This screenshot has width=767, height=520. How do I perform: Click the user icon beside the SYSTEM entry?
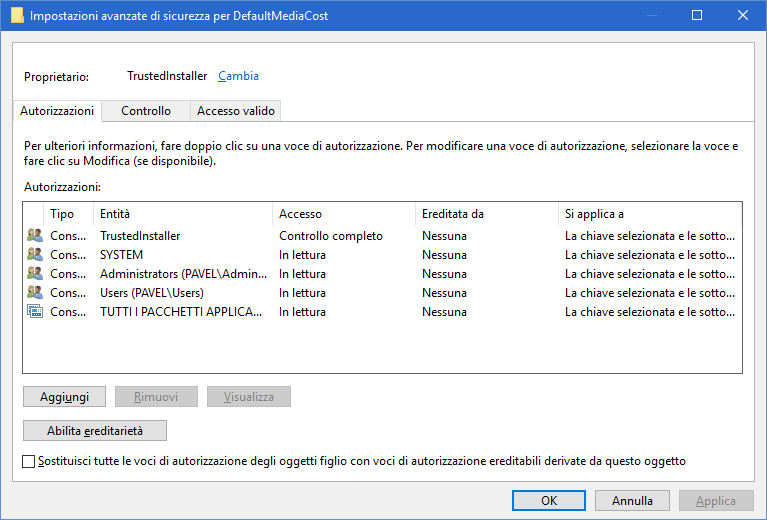point(35,255)
